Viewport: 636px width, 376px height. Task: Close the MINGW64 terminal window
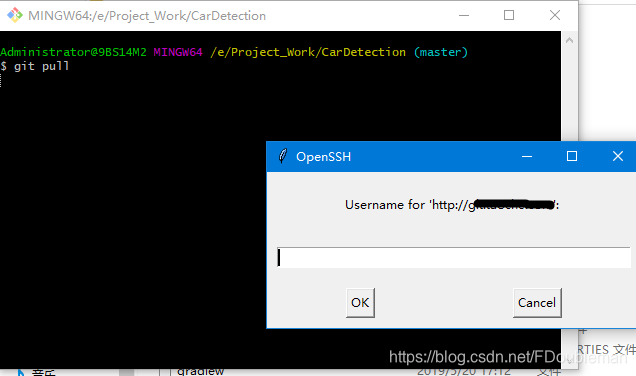[555, 15]
